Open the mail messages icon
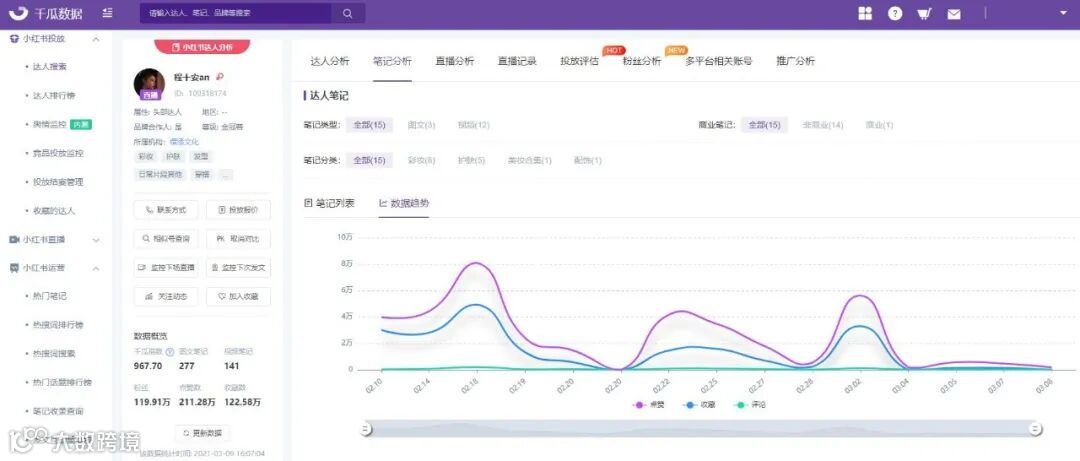1080x461 pixels. click(x=953, y=14)
